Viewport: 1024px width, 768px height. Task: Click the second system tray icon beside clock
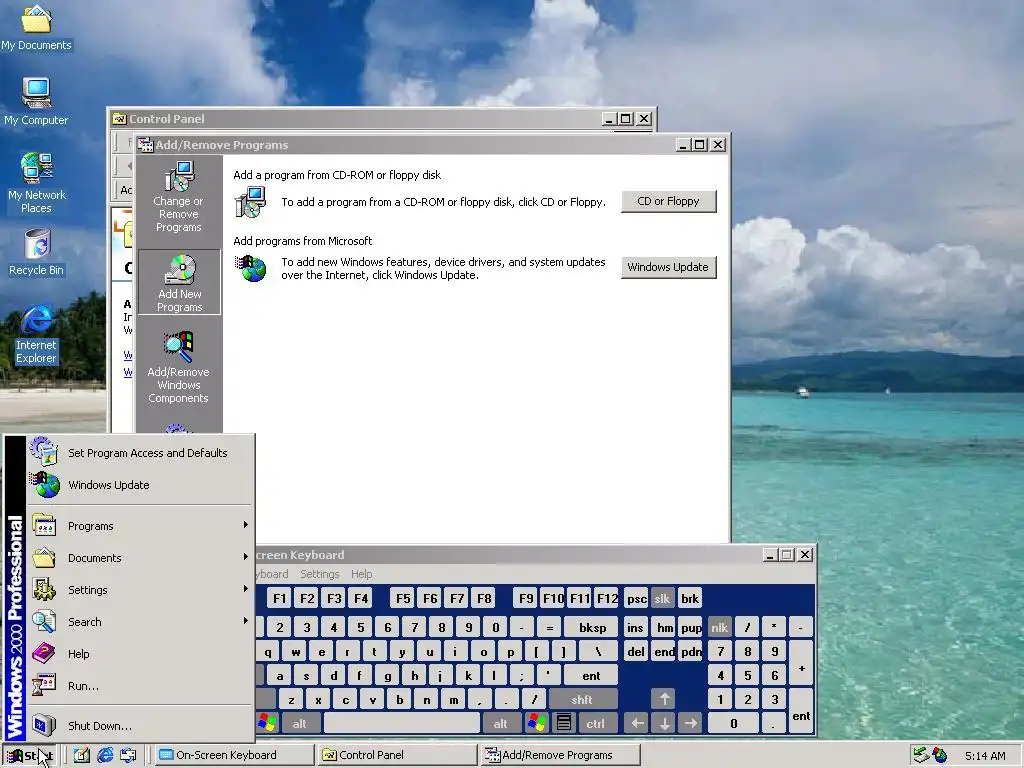tap(940, 755)
